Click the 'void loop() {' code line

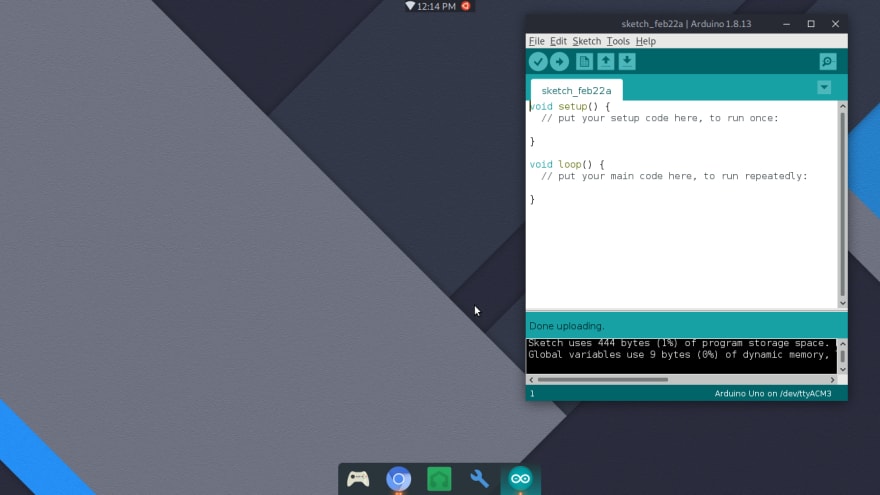[x=567, y=164]
